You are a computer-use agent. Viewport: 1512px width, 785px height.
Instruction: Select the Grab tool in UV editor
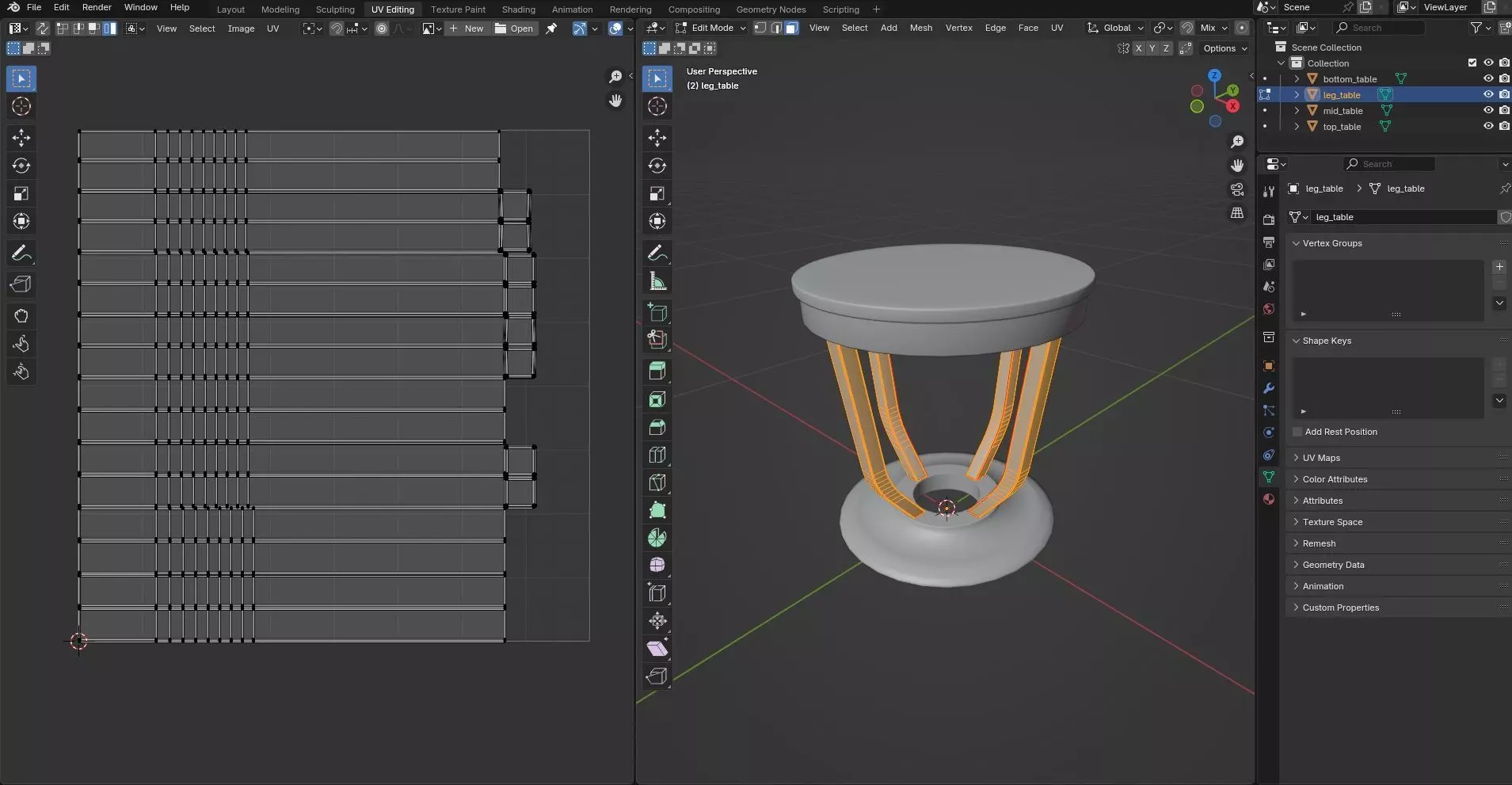tap(21, 316)
